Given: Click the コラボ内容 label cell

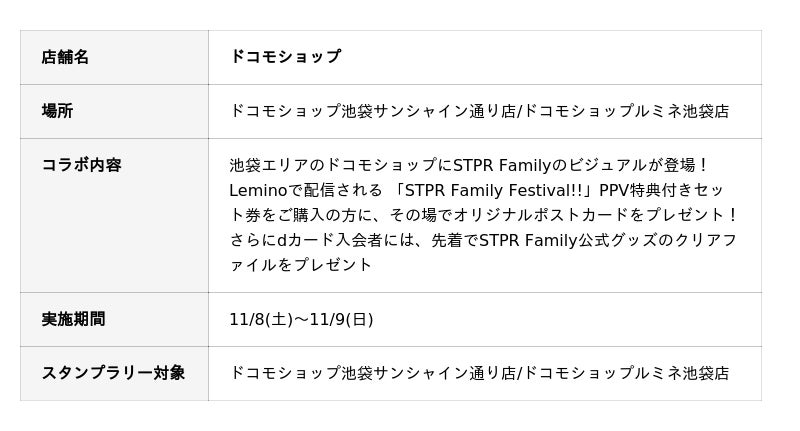Looking at the screenshot, I should pos(81,165).
